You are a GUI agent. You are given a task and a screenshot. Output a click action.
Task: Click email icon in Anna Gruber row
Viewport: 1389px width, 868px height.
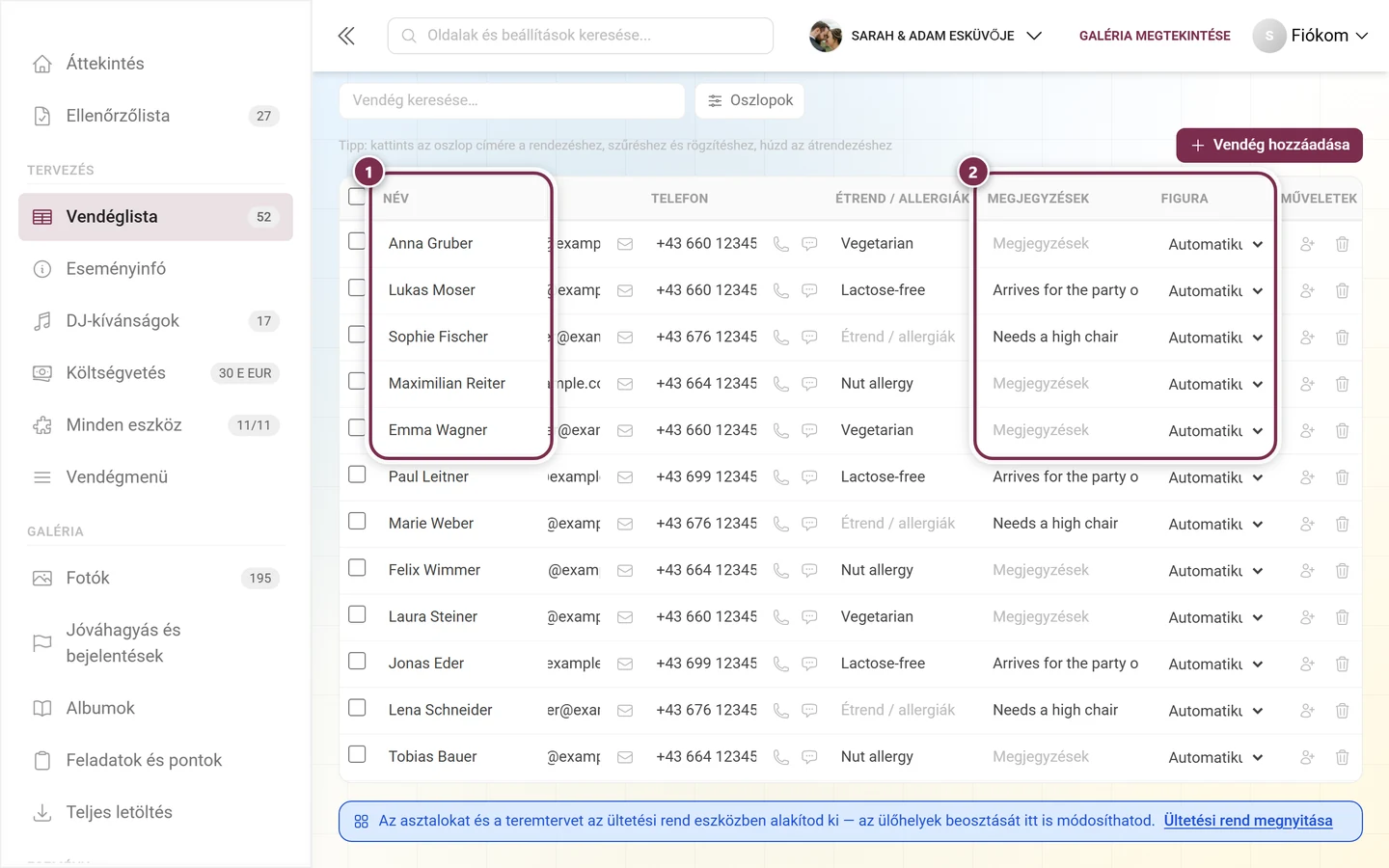pos(625,244)
